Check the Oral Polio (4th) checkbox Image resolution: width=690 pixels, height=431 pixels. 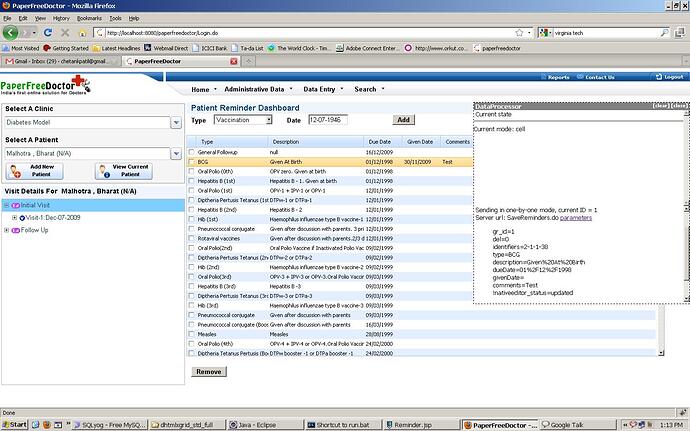click(x=191, y=344)
